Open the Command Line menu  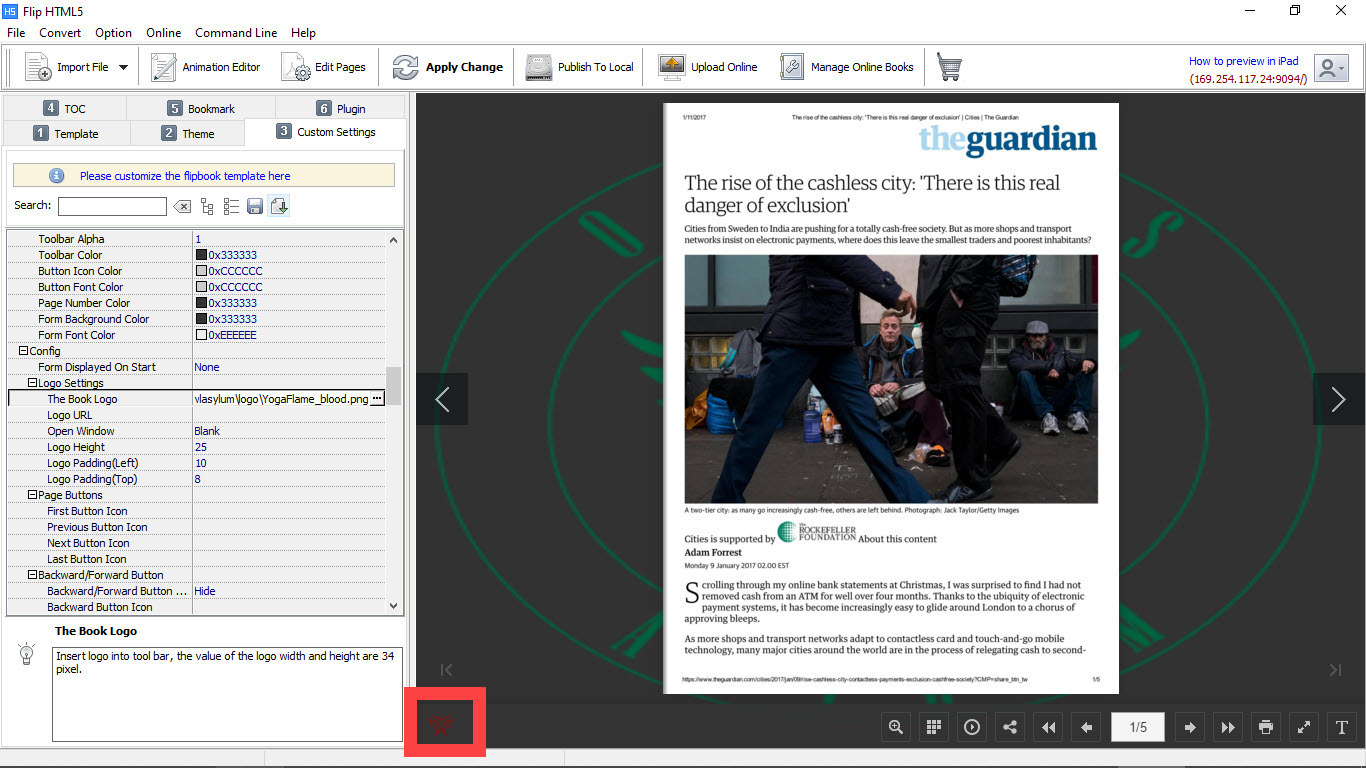click(236, 33)
